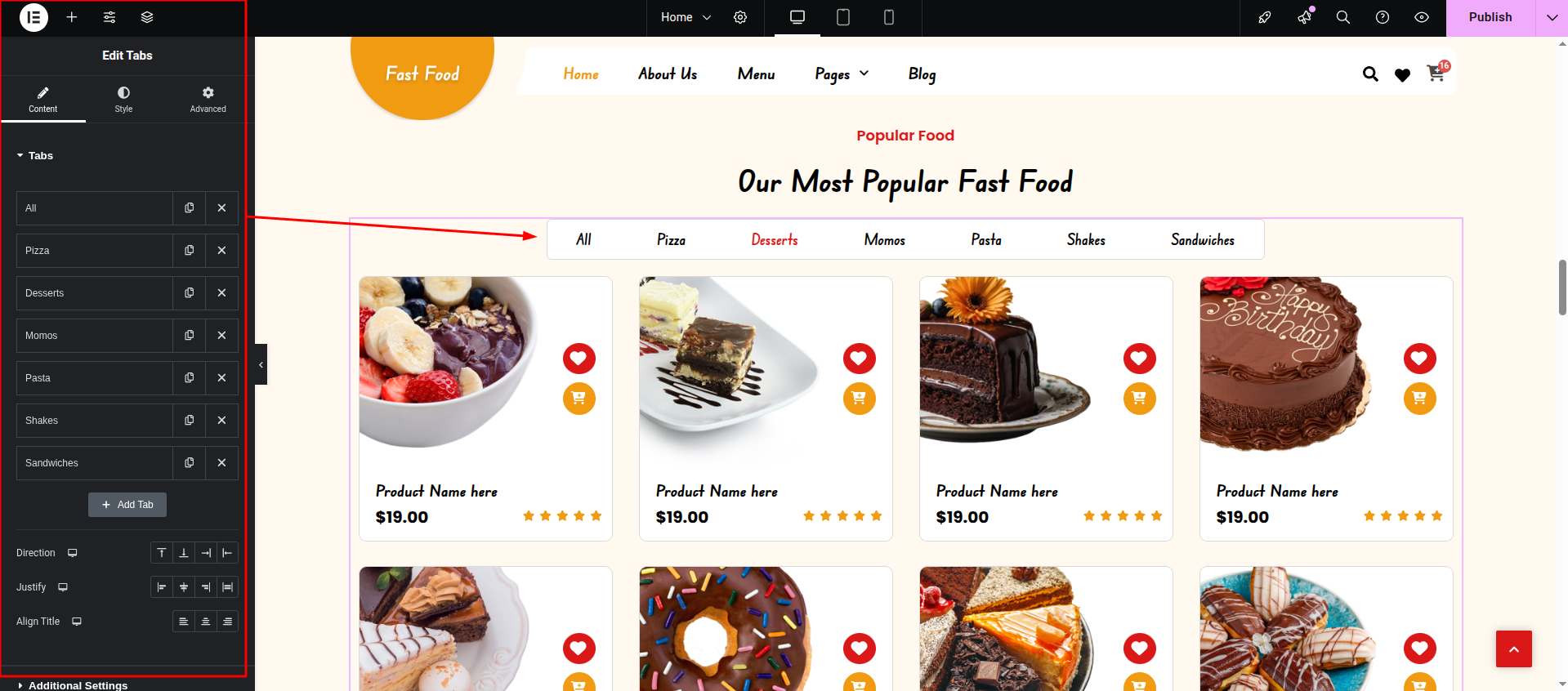Toggle preview changes eye icon
This screenshot has width=1568, height=691.
coord(1422,17)
